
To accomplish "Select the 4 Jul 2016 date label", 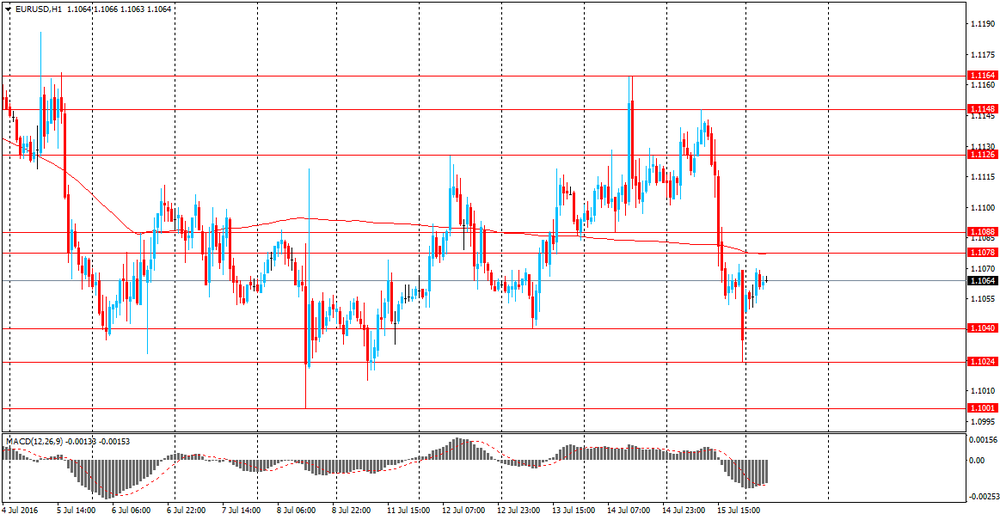I will (20, 510).
